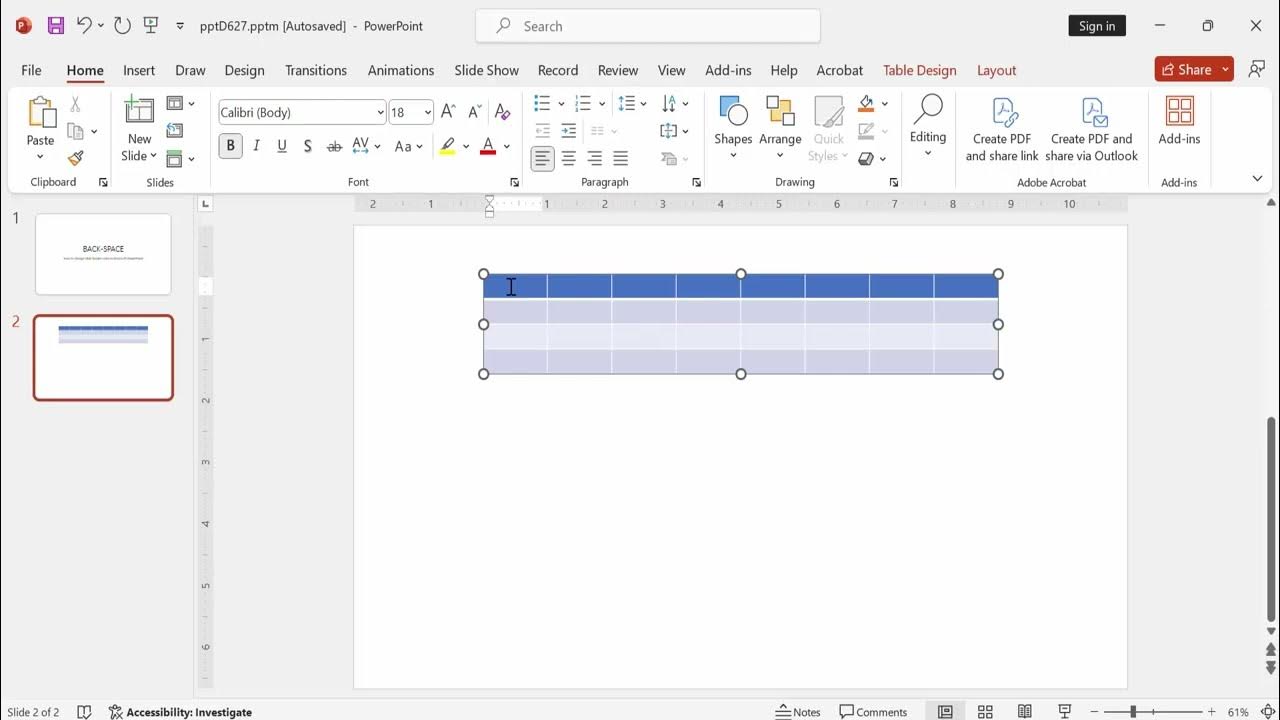Open the Arrange objects icon
Screen dimensions: 1280x720
(x=780, y=111)
